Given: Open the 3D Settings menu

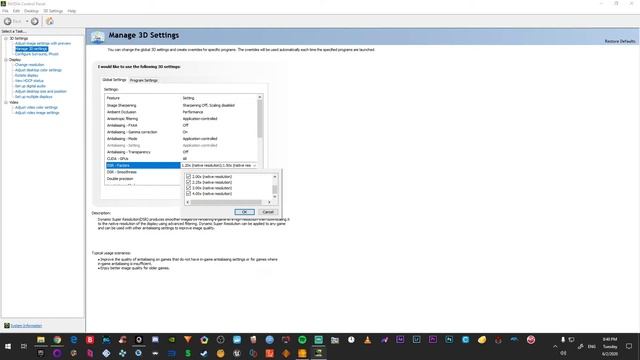Looking at the screenshot, I should [53, 11].
